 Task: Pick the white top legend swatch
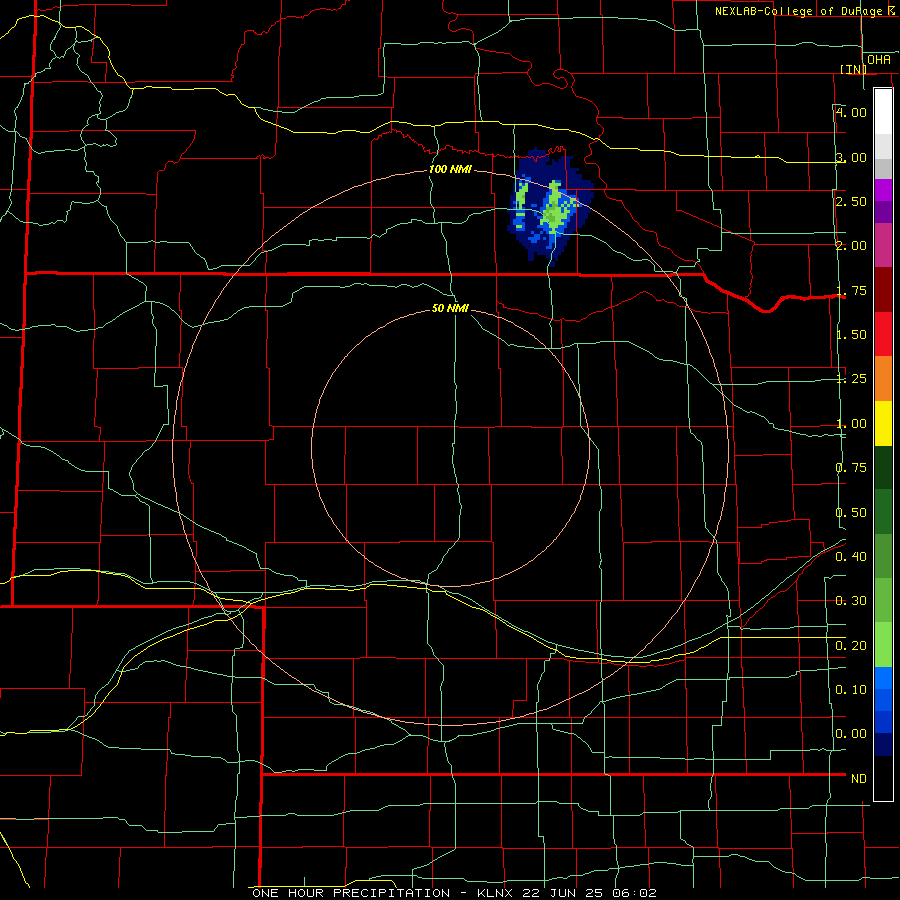[x=883, y=111]
